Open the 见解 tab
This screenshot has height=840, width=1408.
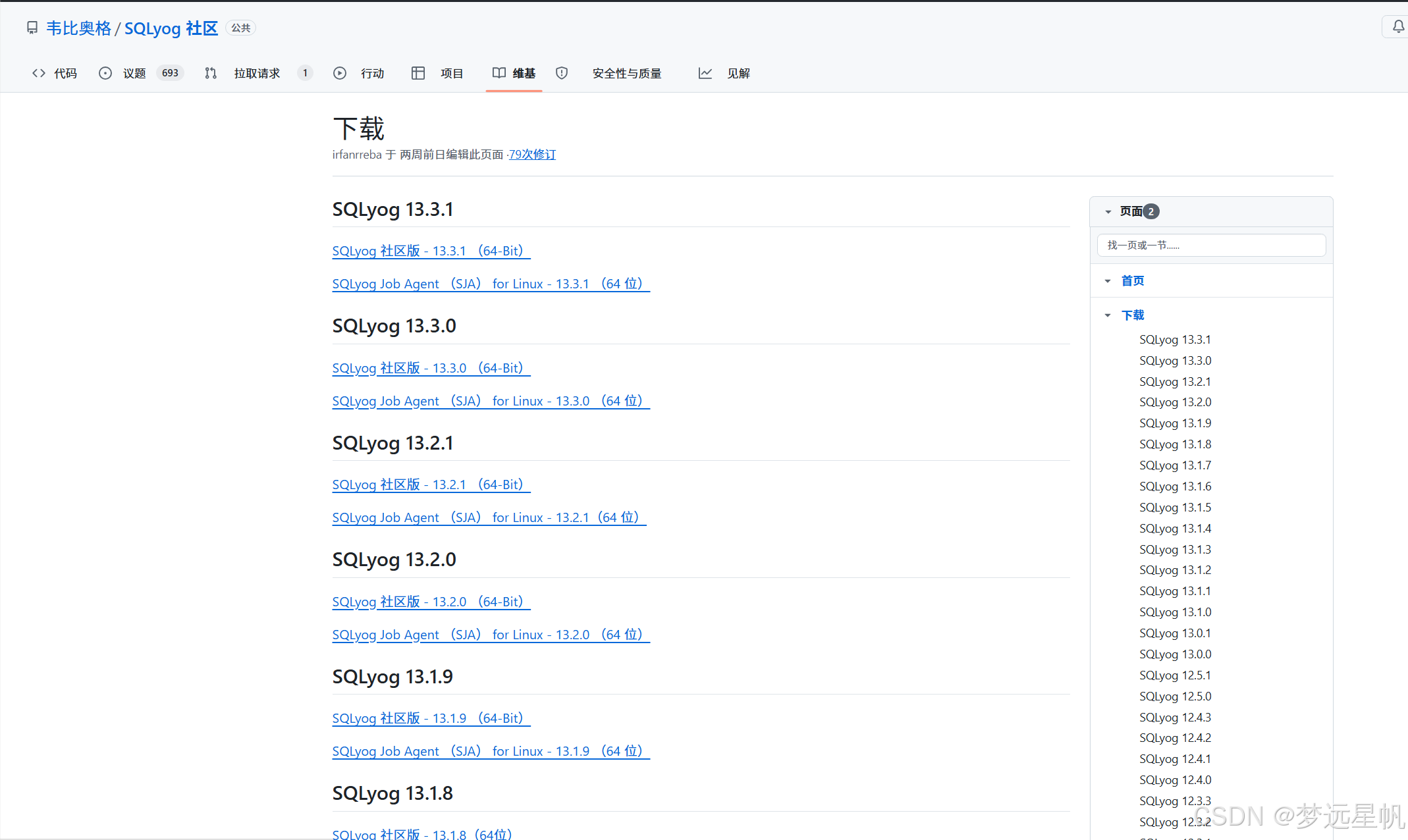pyautogui.click(x=738, y=74)
